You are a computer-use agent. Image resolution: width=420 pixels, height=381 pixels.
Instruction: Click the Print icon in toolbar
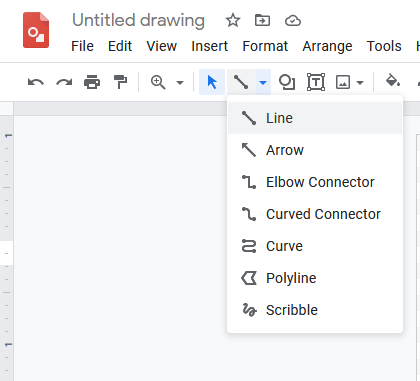coord(92,82)
